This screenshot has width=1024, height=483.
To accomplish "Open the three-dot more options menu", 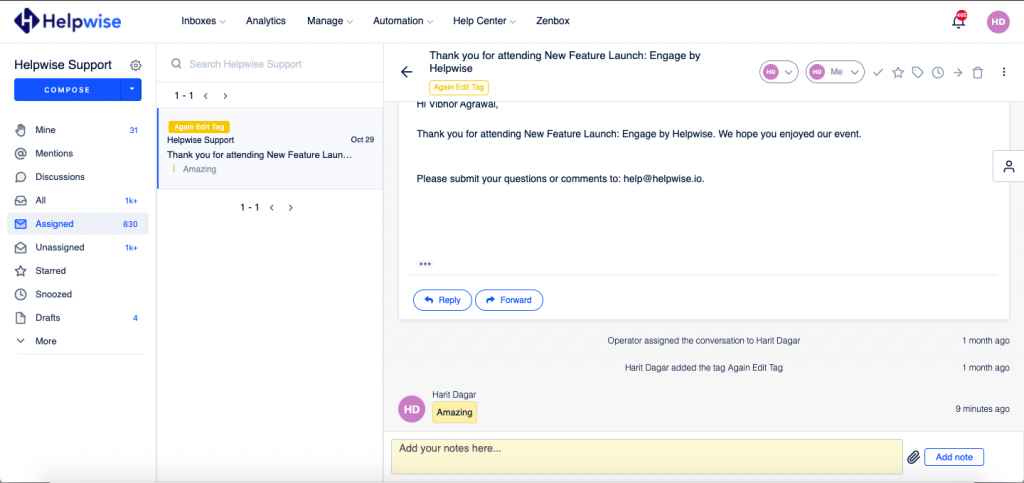I will coord(1004,72).
